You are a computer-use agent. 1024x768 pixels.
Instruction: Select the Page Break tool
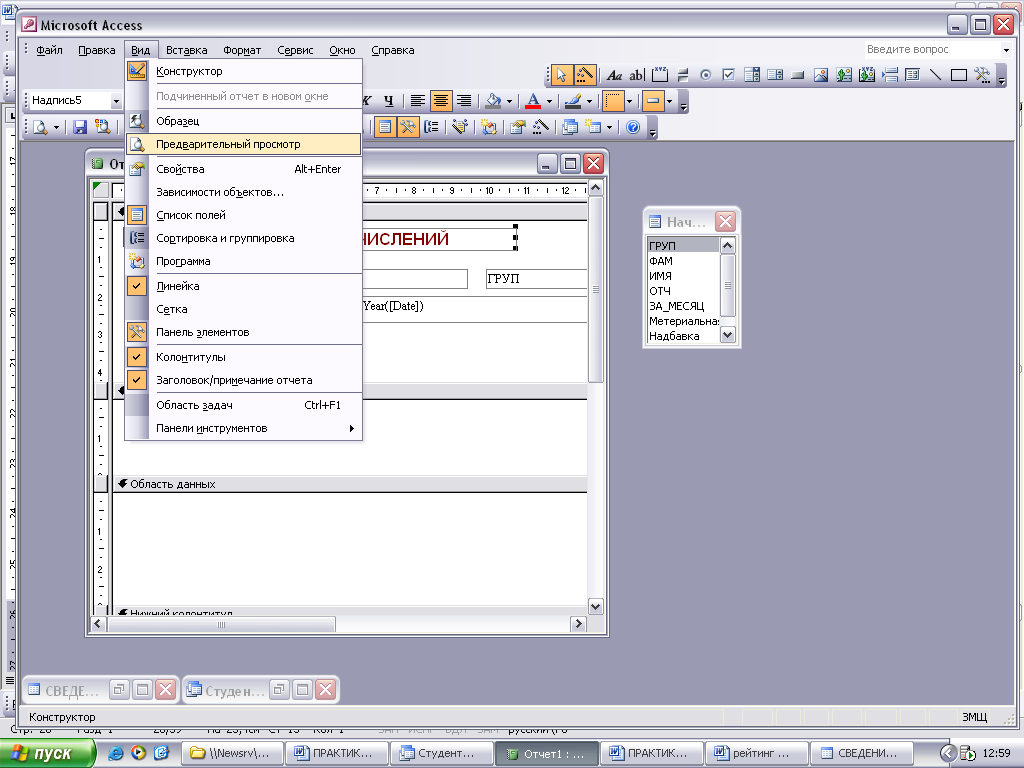pos(889,75)
